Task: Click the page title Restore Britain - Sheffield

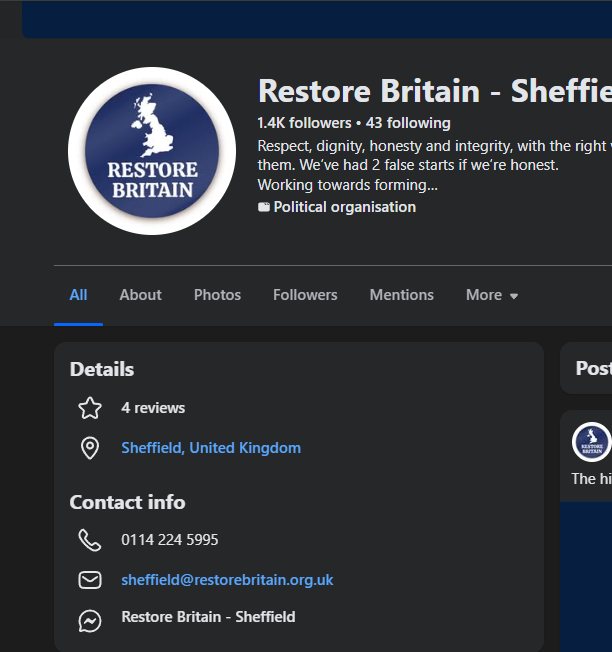Action: coord(435,91)
